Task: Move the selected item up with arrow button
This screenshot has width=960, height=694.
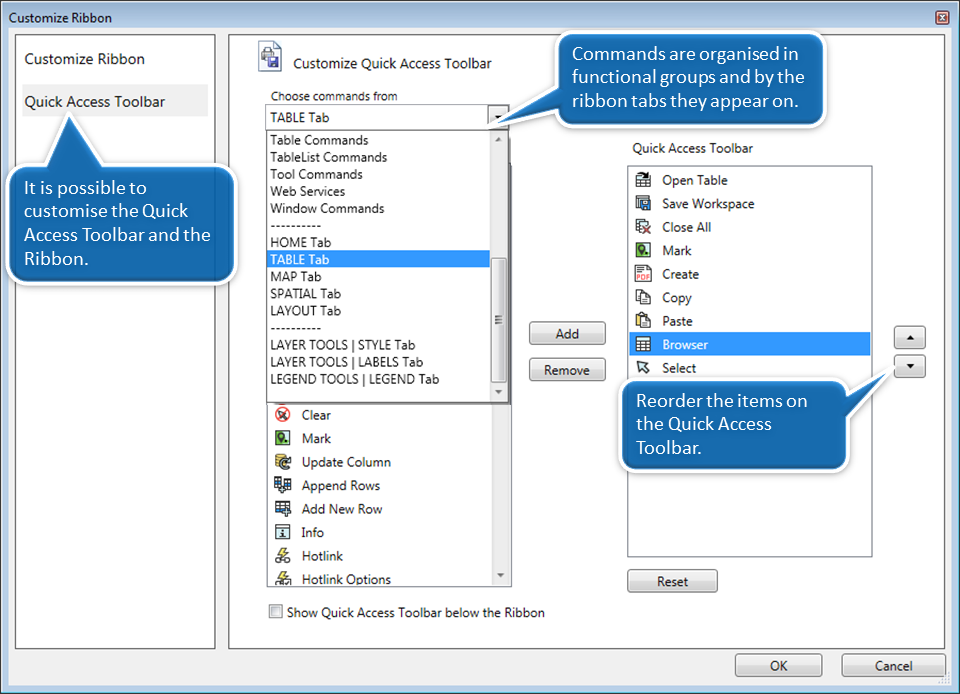Action: click(x=910, y=337)
